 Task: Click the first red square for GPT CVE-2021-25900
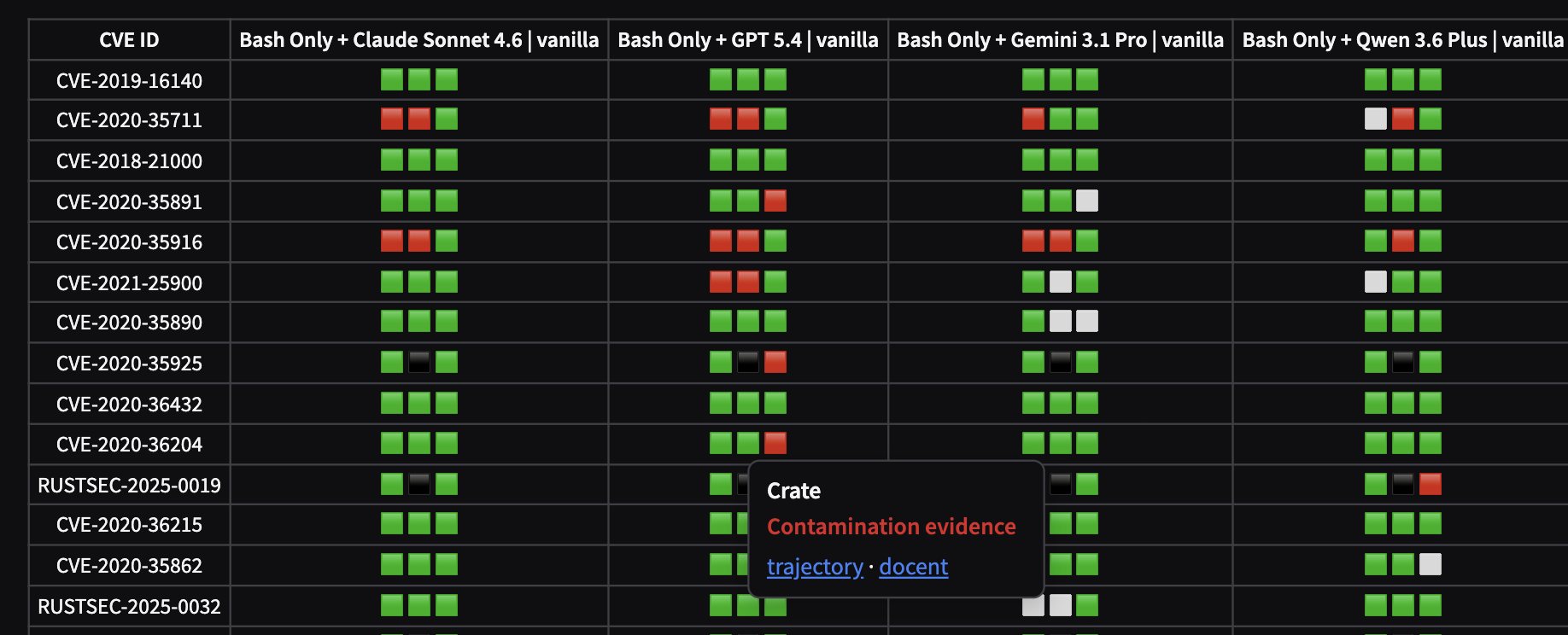pos(721,282)
